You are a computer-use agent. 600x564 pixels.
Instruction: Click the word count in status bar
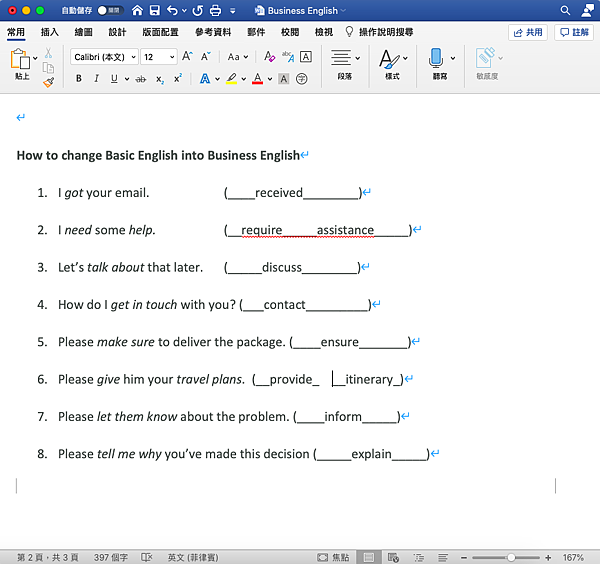coord(111,557)
